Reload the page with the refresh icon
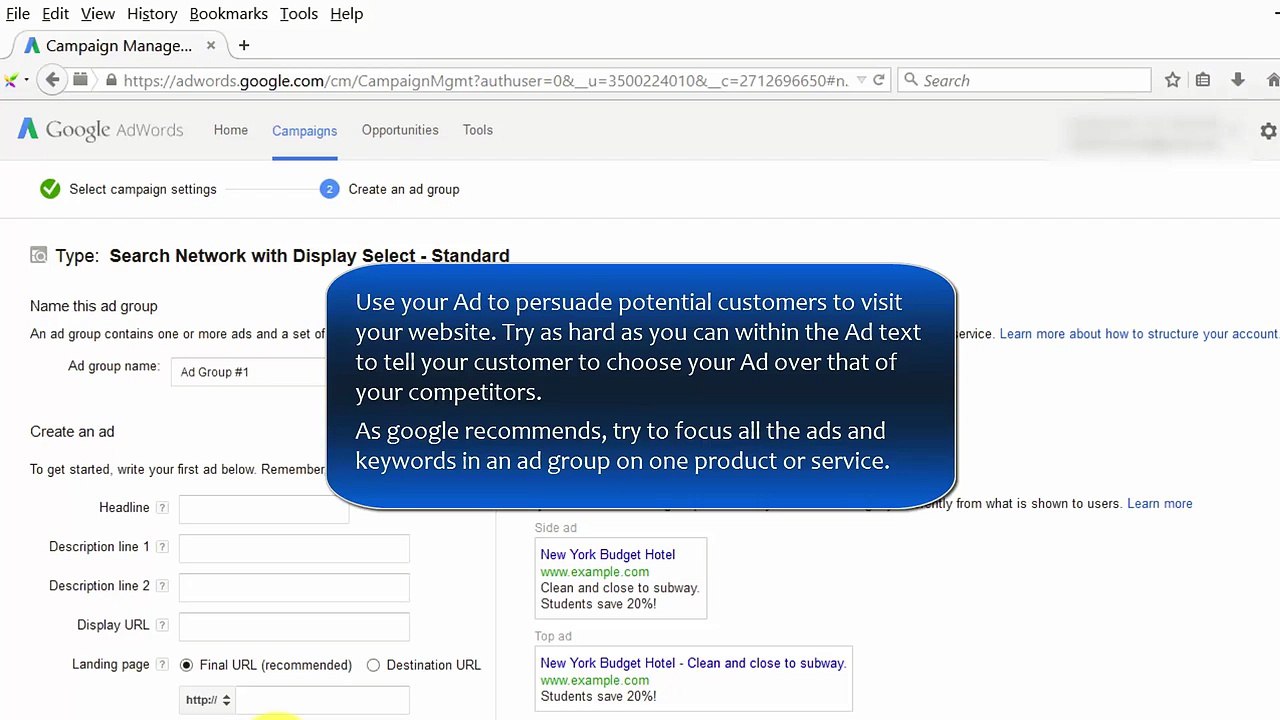This screenshot has width=1280, height=720. (x=879, y=80)
